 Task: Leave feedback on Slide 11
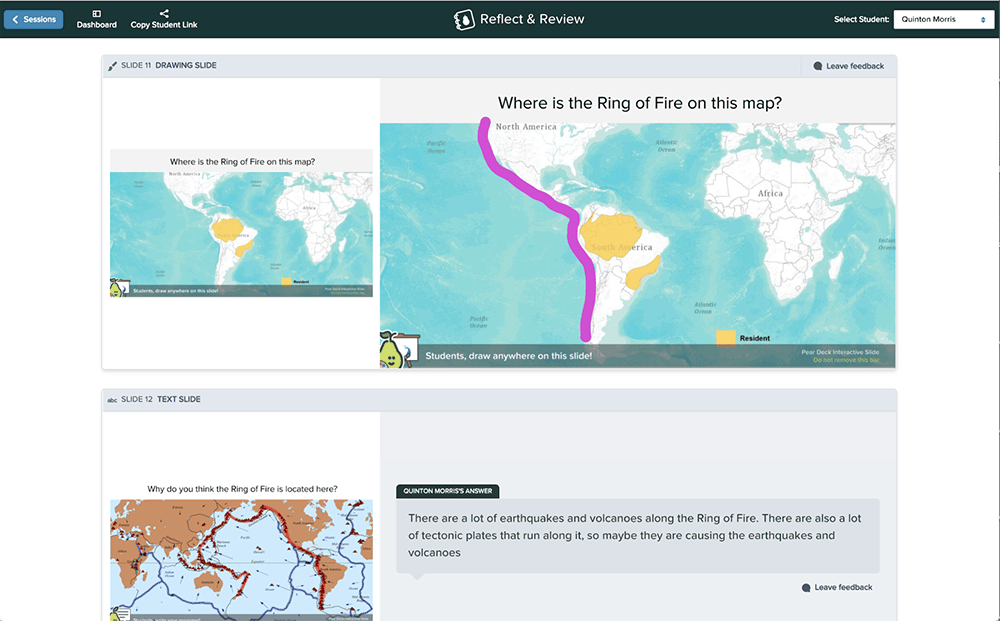849,66
